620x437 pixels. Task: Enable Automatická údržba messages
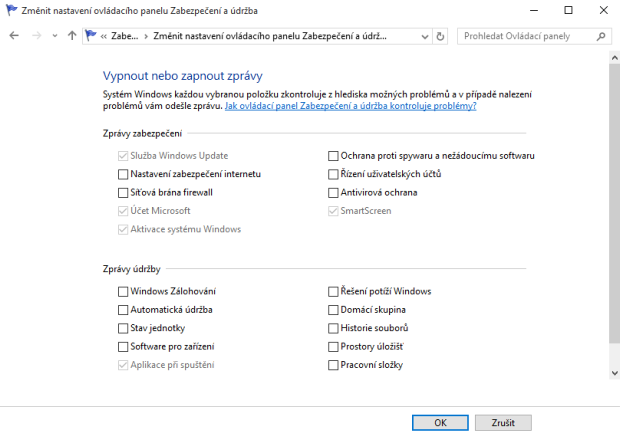click(x=123, y=310)
